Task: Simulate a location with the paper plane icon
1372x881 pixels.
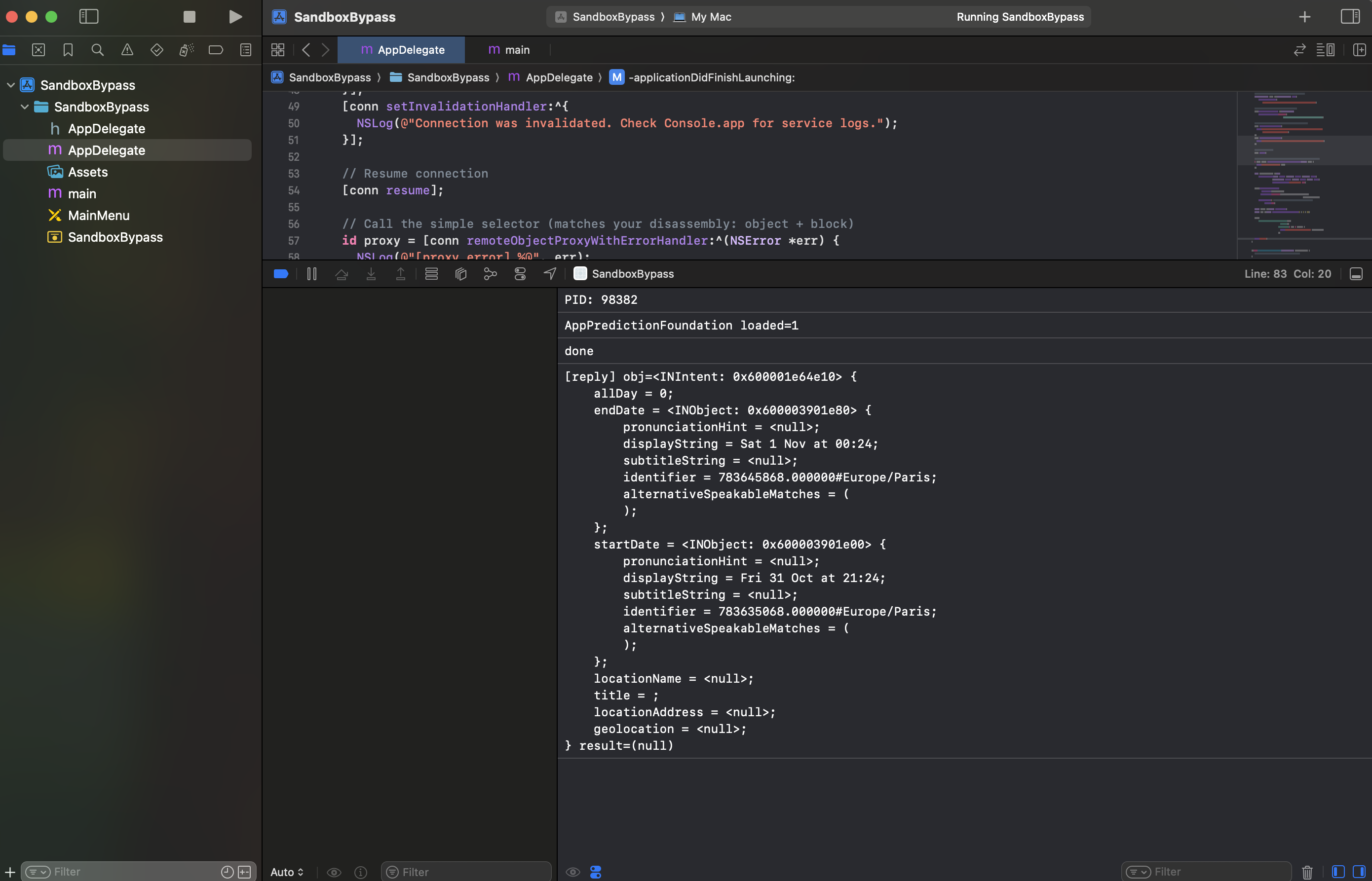Action: 549,273
